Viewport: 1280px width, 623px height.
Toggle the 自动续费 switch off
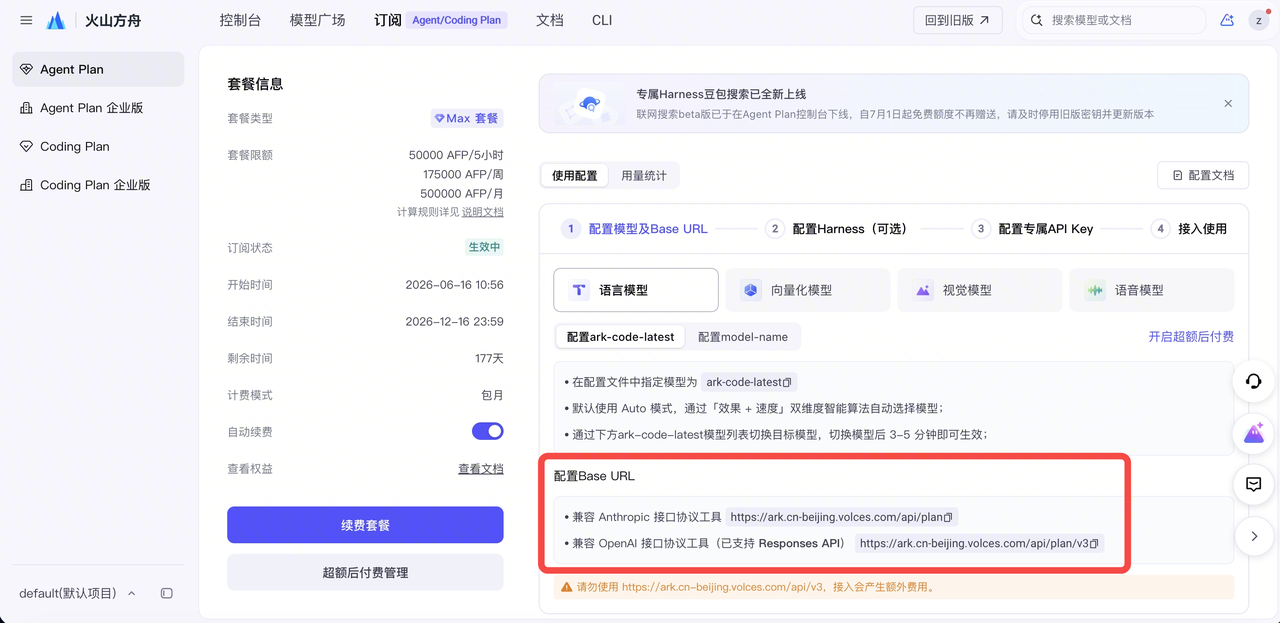click(488, 431)
